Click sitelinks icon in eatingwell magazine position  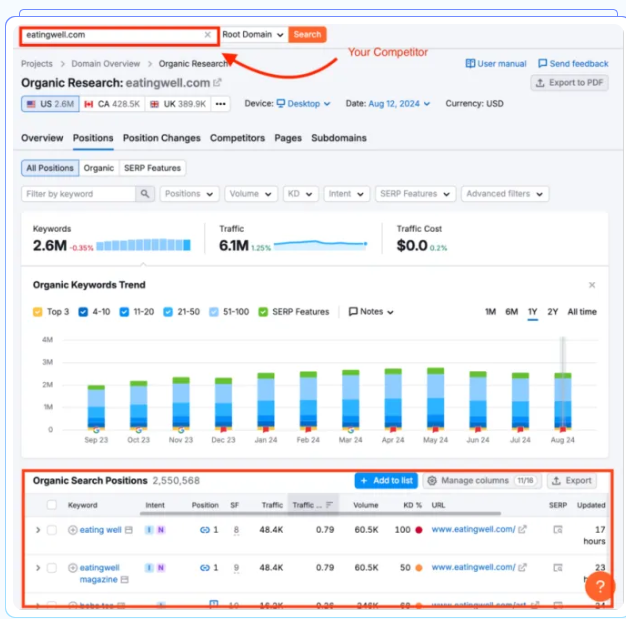point(205,568)
